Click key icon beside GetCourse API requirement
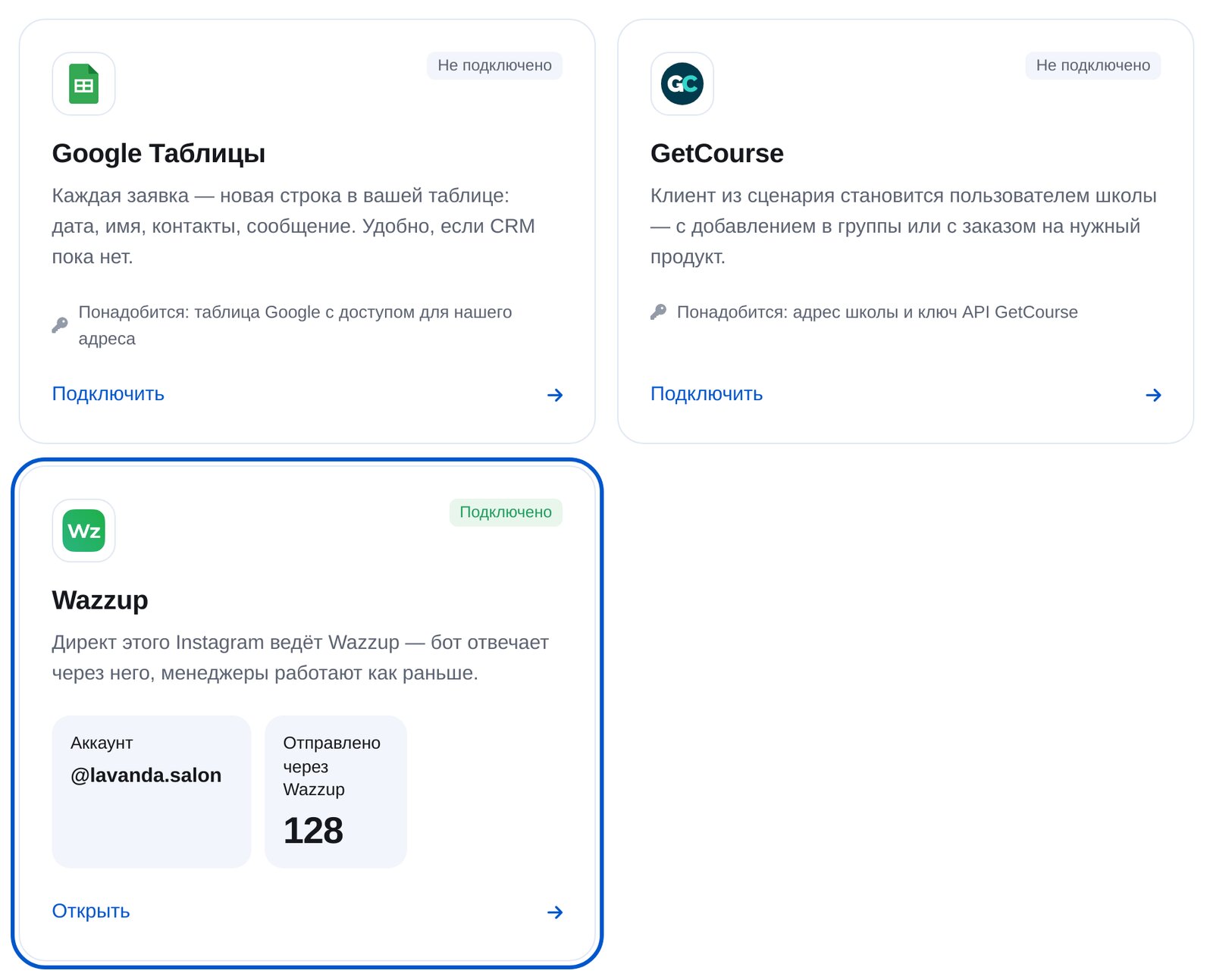Image resolution: width=1213 pixels, height=980 pixels. [658, 312]
